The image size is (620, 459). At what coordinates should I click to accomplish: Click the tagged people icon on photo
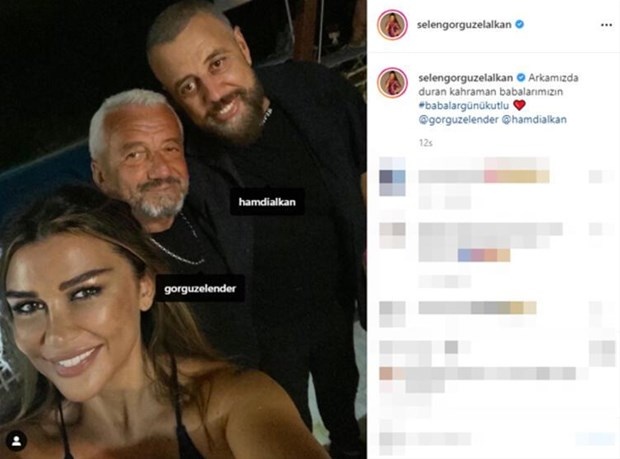click(16, 441)
